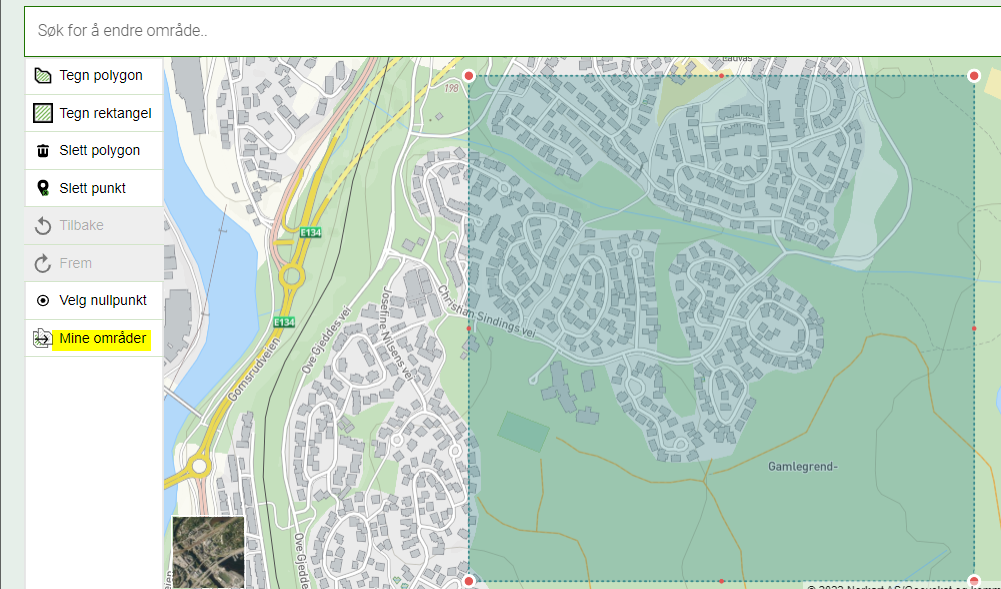This screenshot has width=1001, height=589.
Task: Select the Tegn polygon tool icon
Action: (43, 75)
